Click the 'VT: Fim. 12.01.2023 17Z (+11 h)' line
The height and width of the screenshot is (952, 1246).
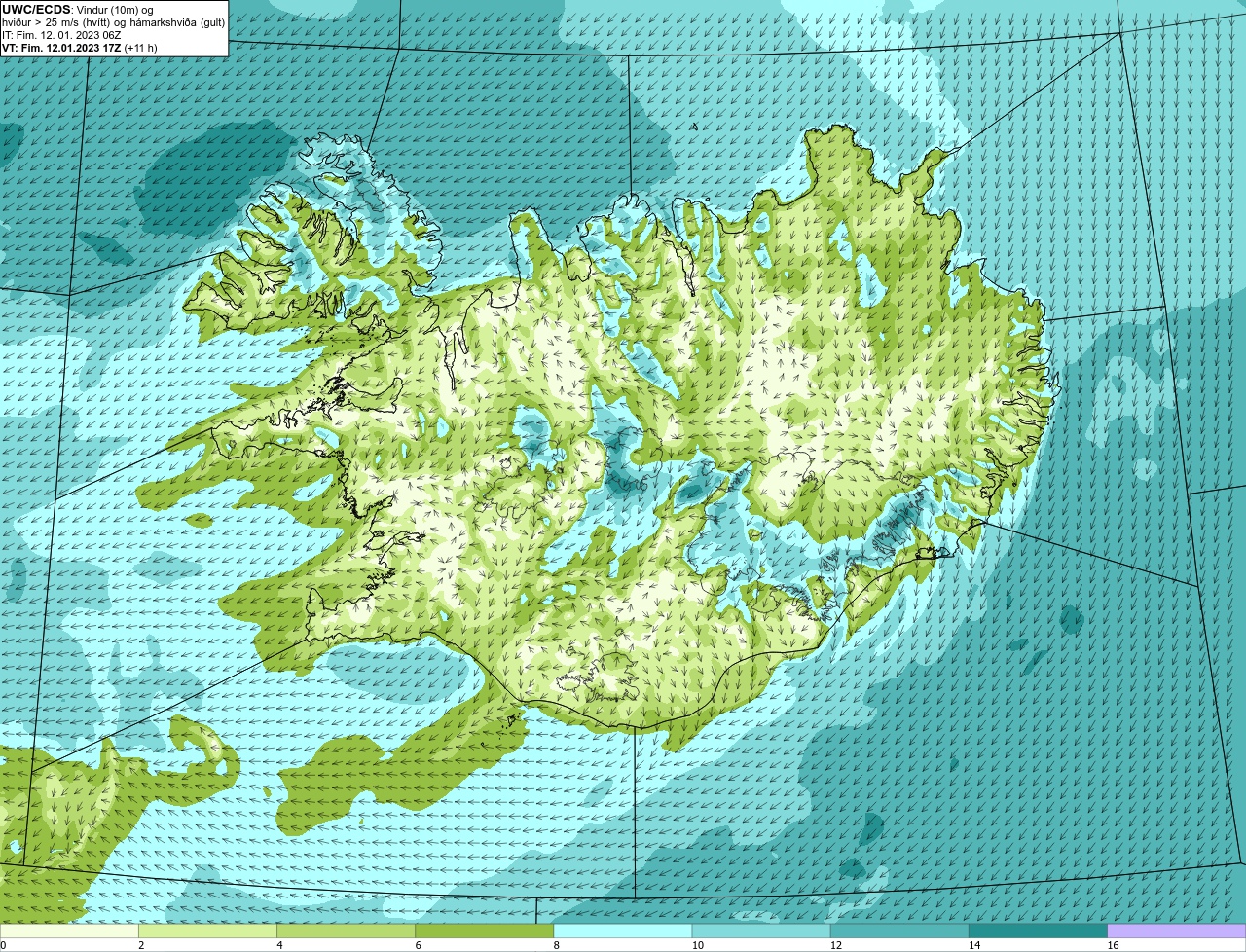point(80,47)
